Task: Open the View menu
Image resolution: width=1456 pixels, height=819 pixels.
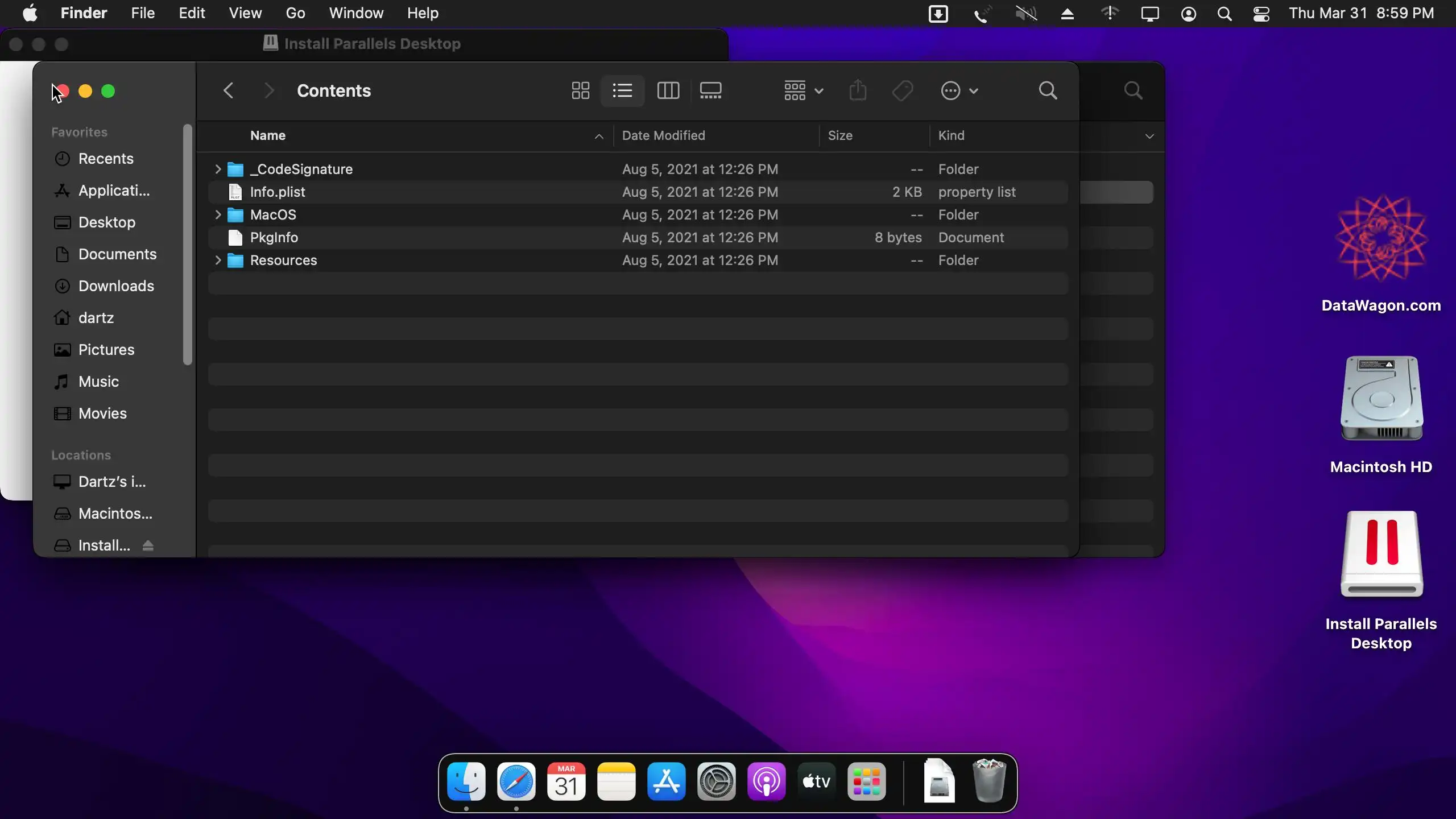Action: click(x=245, y=13)
